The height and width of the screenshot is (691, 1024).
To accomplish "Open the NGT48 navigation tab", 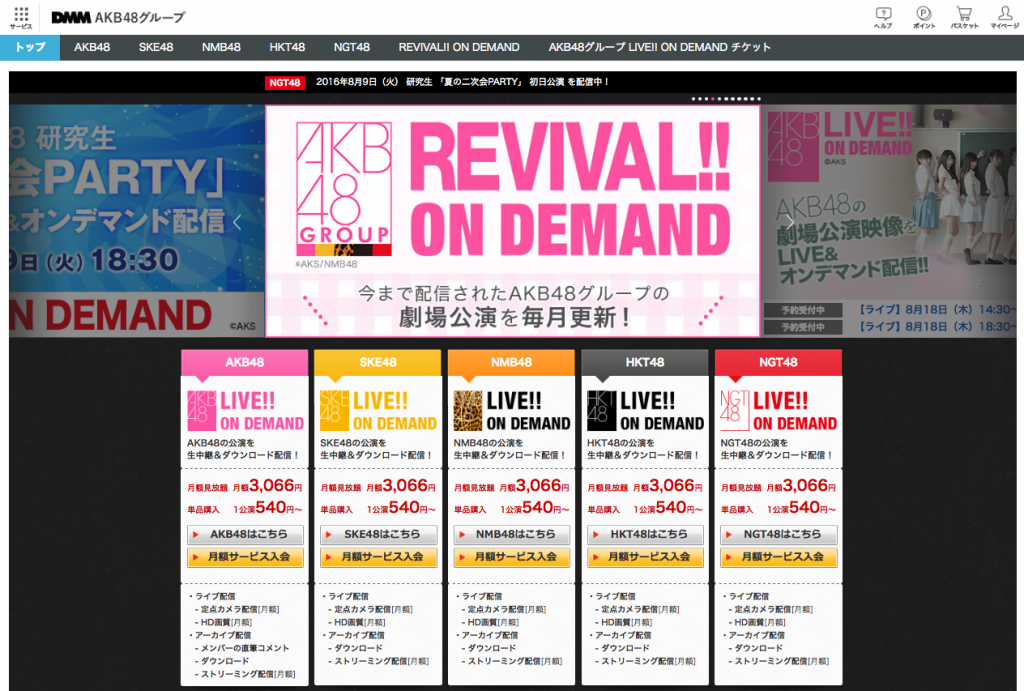I will pos(352,47).
